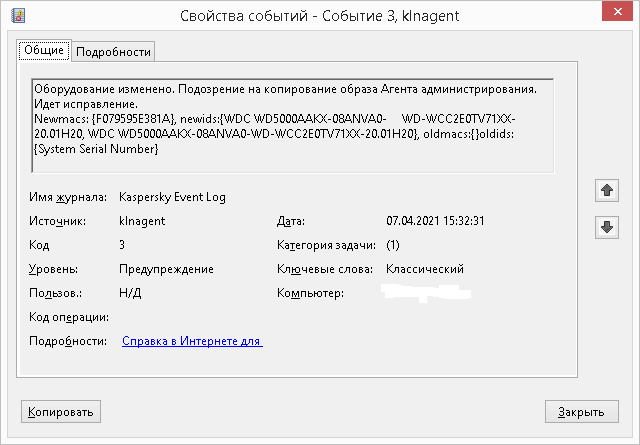Select the task category value (1)
The width and height of the screenshot is (640, 445).
(393, 245)
